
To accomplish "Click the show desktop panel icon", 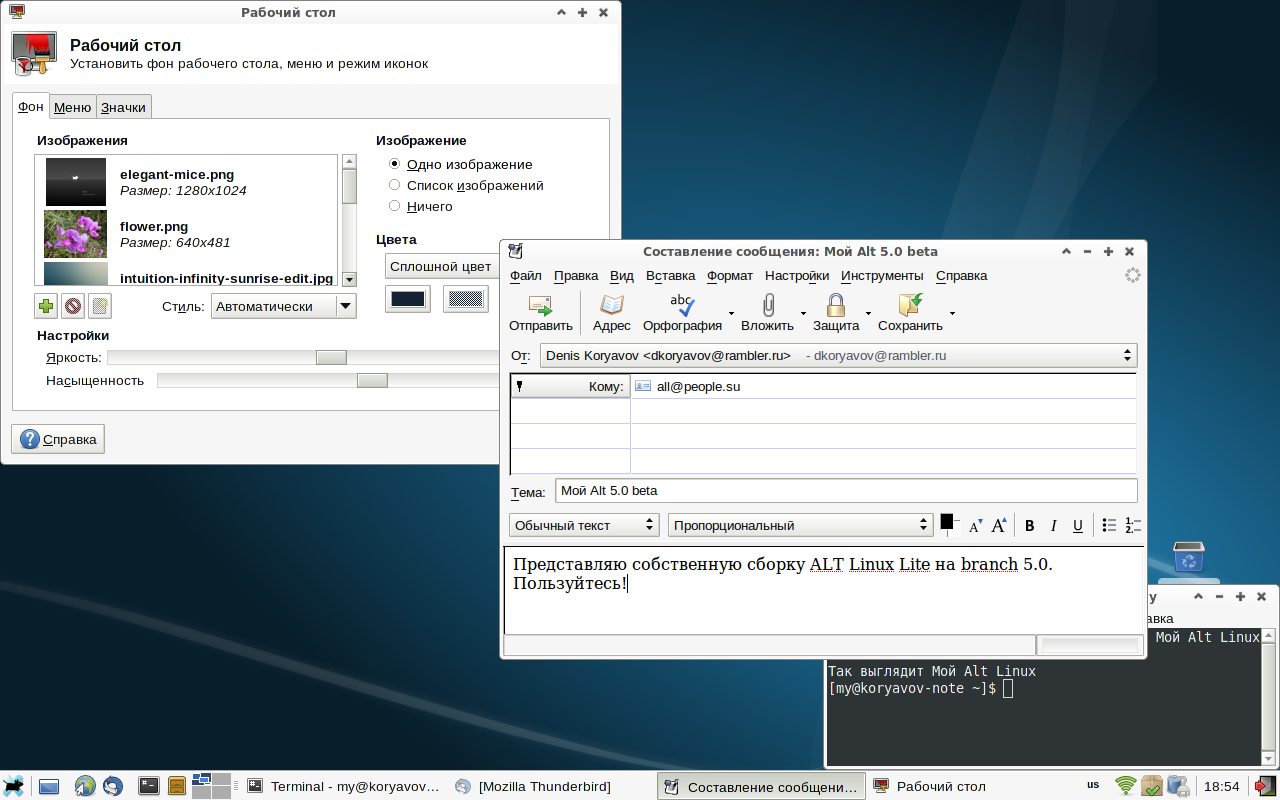I will (49, 786).
